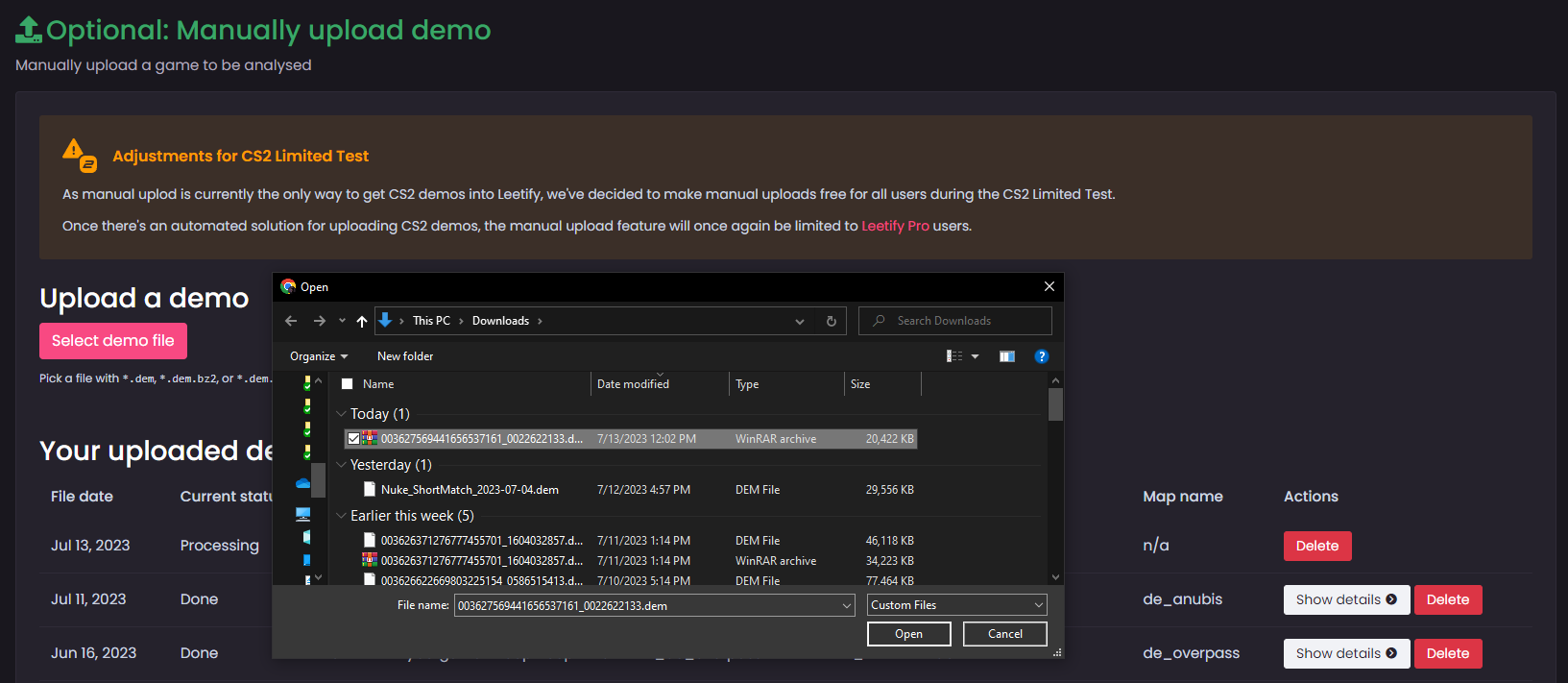
Task: Check the select-all checkbox beside Name
Action: click(348, 384)
